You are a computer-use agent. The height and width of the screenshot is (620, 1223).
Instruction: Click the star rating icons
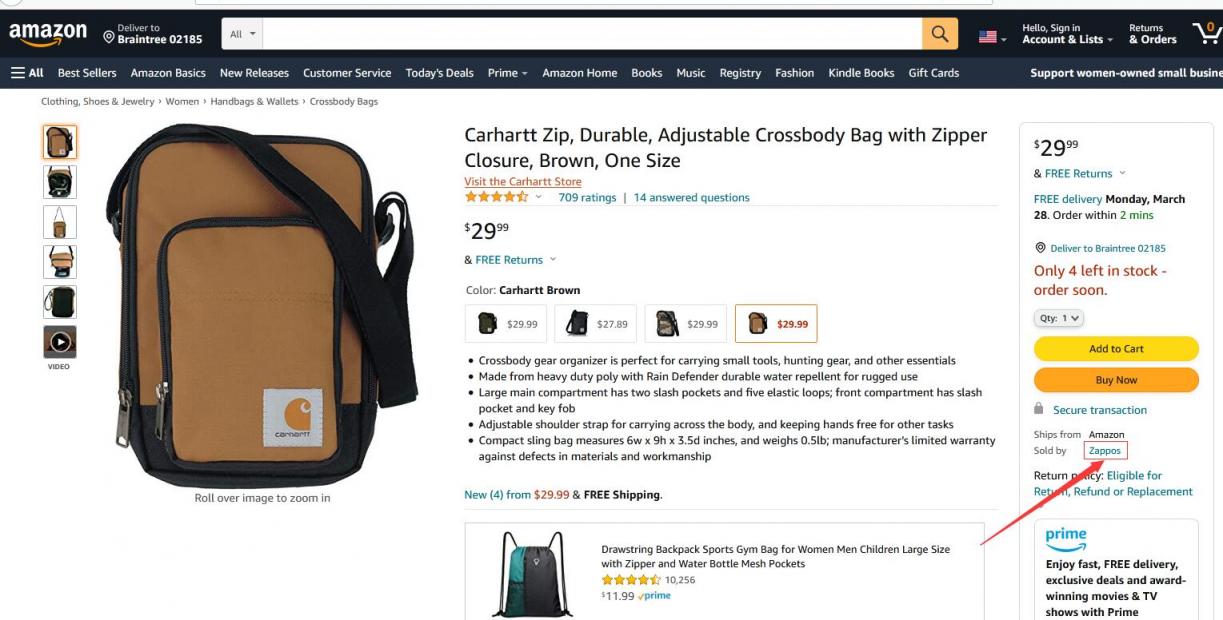tap(496, 197)
